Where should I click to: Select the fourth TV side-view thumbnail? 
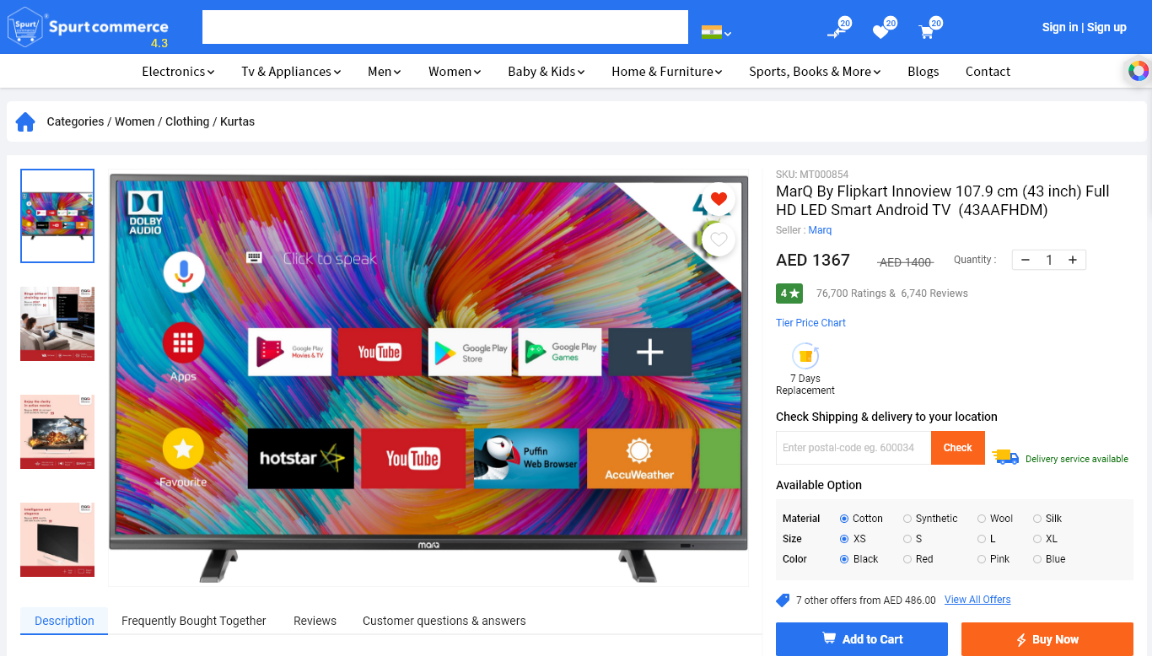[x=57, y=540]
